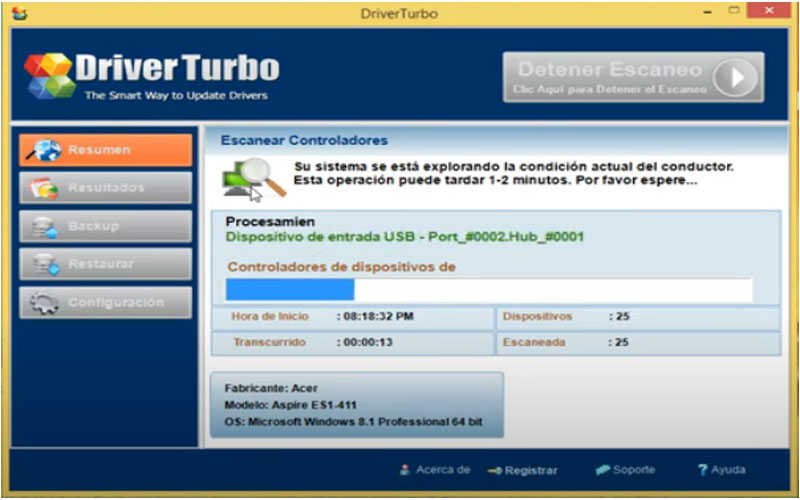Screen dimensions: 800x500
Task: Click the Registrar key icon
Action: click(494, 471)
